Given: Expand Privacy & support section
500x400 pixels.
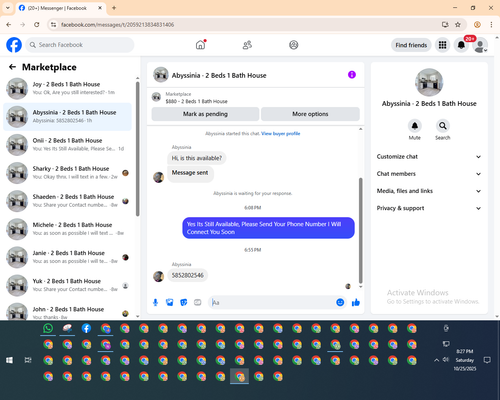Looking at the screenshot, I should (429, 208).
